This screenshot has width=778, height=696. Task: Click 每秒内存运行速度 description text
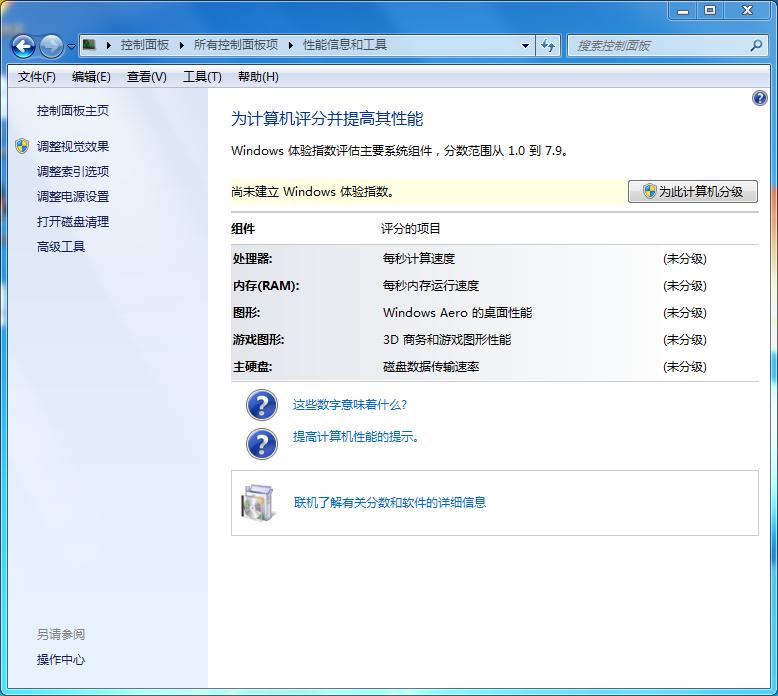[x=431, y=286]
